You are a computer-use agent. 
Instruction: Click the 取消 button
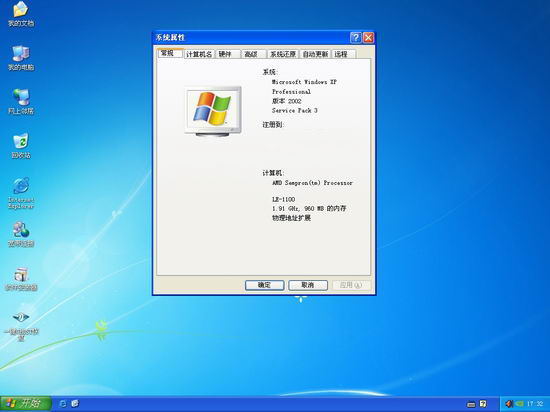click(x=308, y=285)
